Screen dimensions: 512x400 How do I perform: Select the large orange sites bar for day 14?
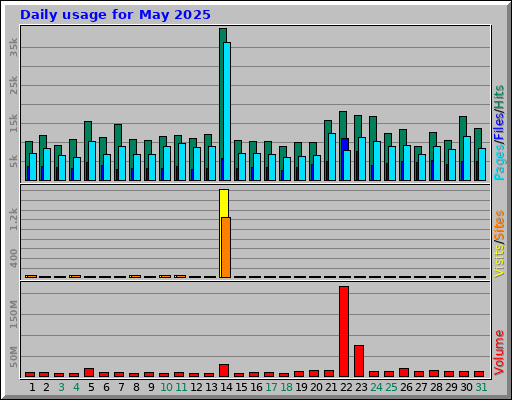(226, 247)
